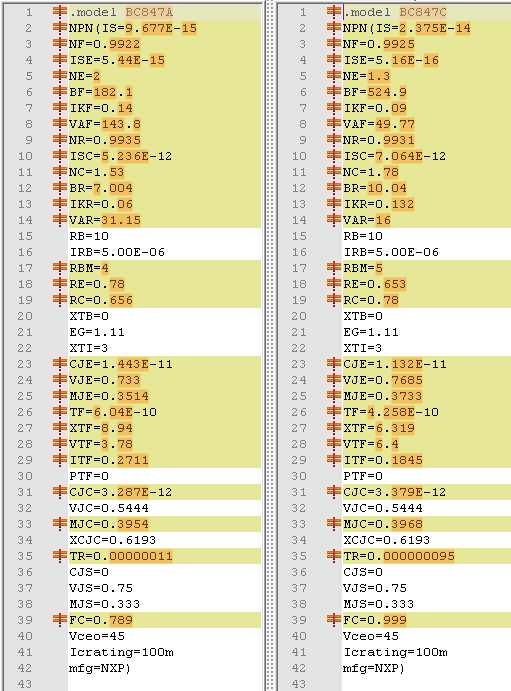Click change marker next to TF=6.04E-10

pos(60,412)
